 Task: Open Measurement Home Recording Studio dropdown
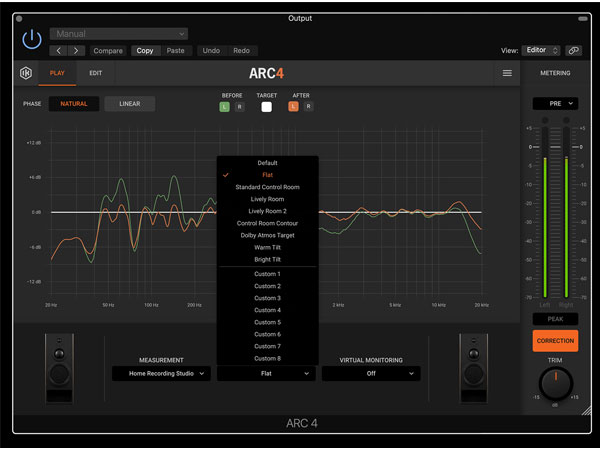click(x=161, y=373)
